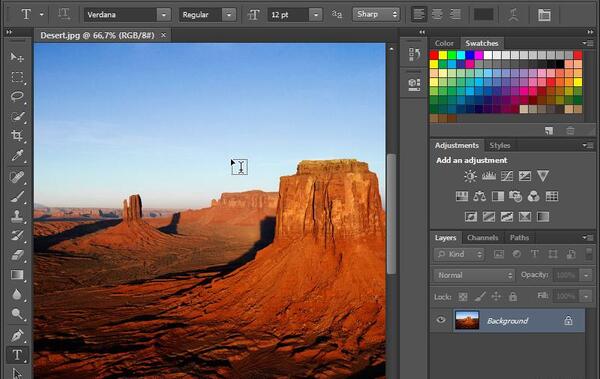Add a Black & White adjustment
Screen dimensions: 600x379
tap(497, 196)
